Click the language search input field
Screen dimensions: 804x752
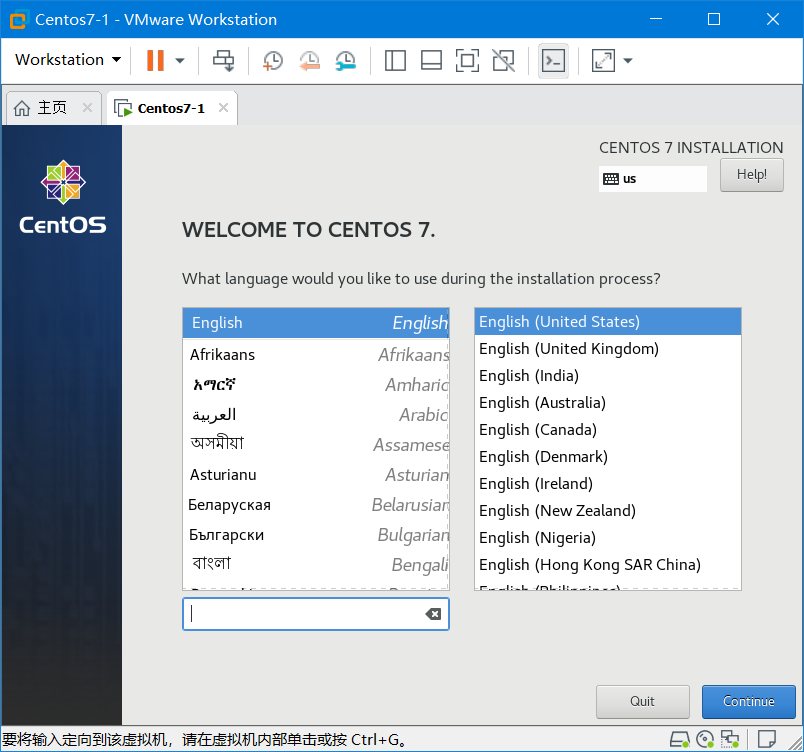pos(300,613)
